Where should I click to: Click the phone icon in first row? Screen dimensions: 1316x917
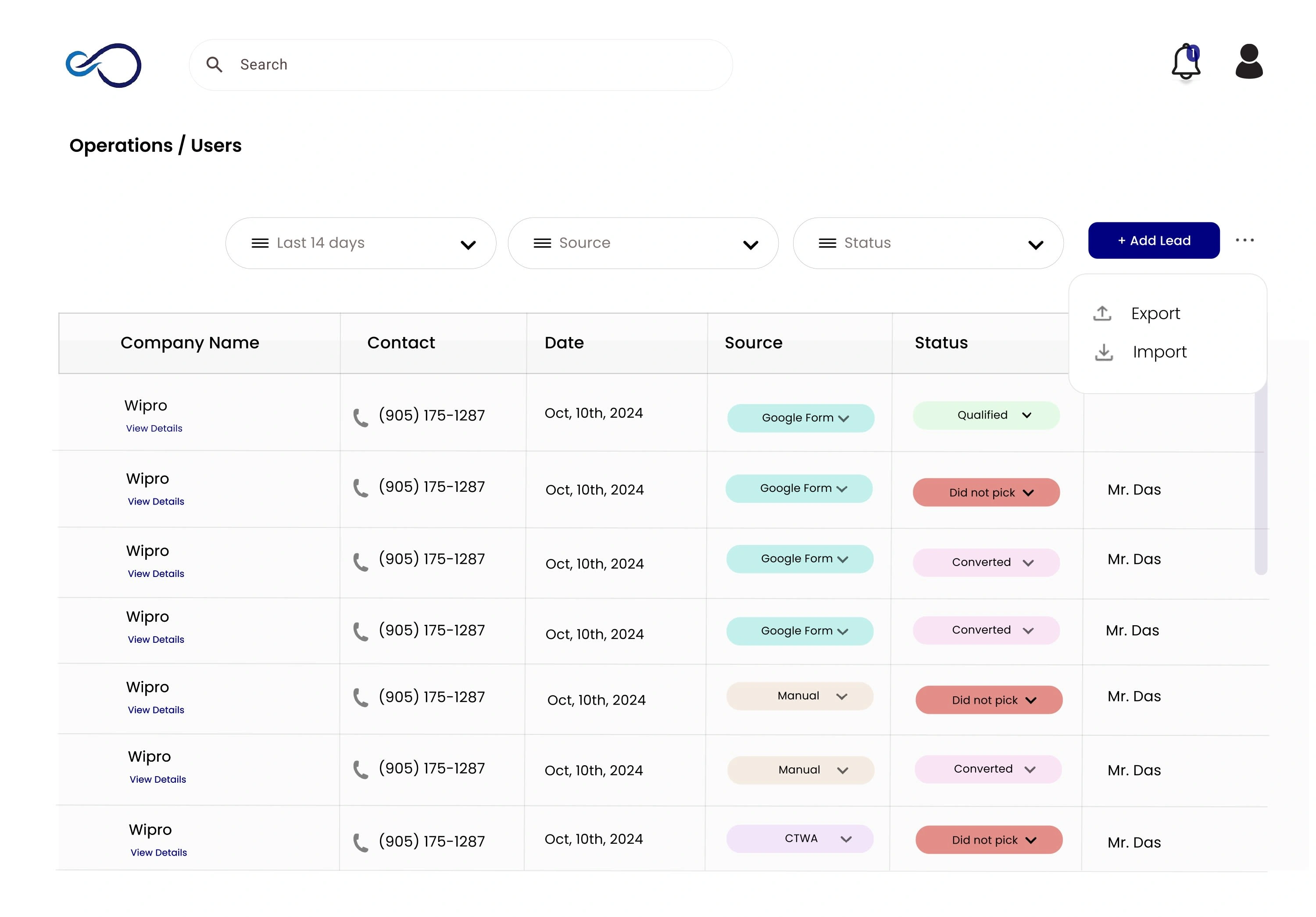point(361,417)
